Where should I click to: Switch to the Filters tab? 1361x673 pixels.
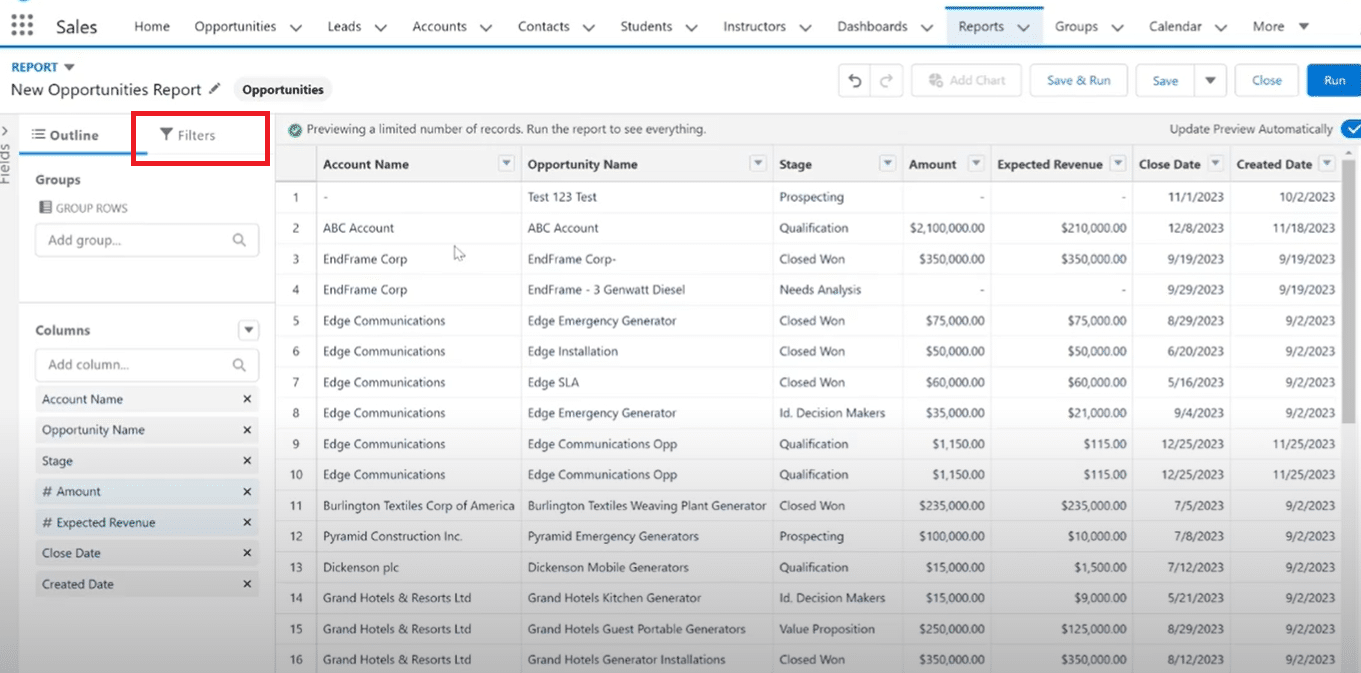pyautogui.click(x=188, y=135)
